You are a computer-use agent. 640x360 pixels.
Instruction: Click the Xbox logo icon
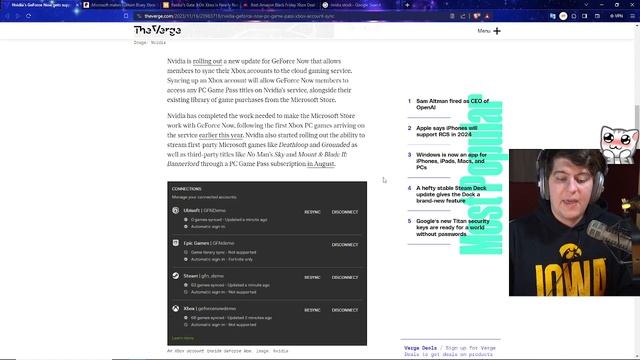[176, 309]
